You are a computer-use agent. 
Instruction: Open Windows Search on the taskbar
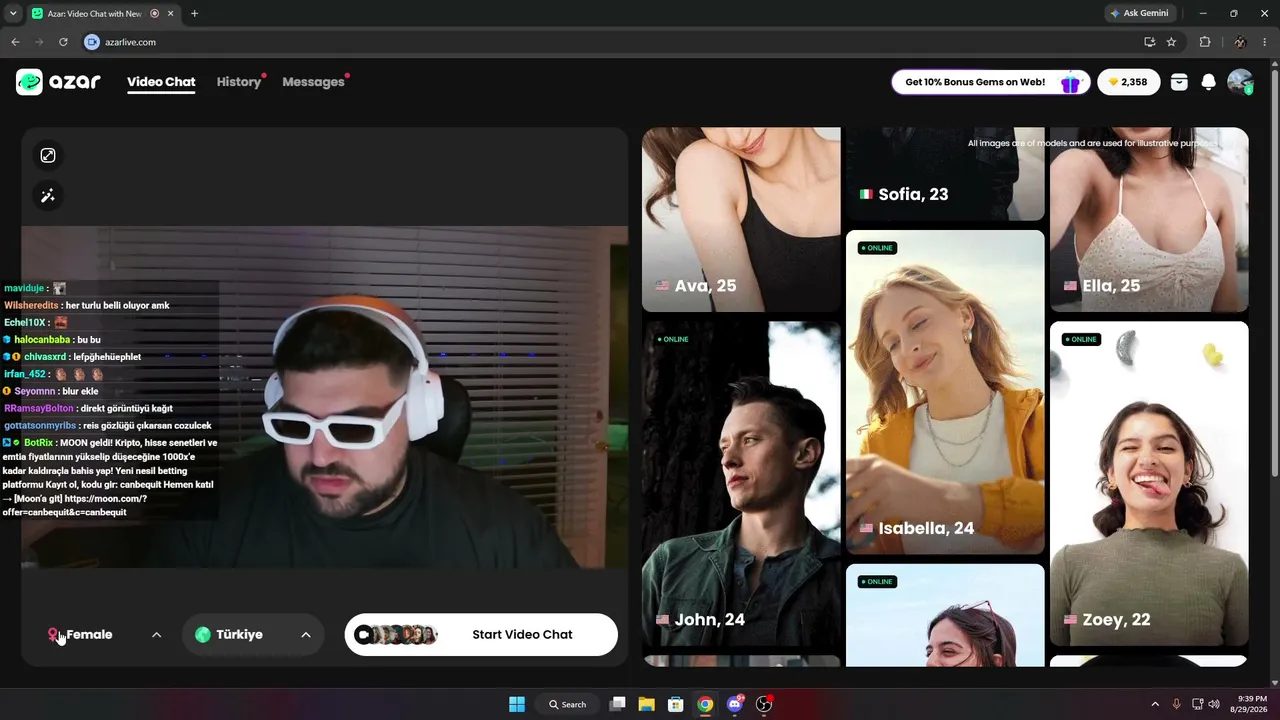(567, 704)
